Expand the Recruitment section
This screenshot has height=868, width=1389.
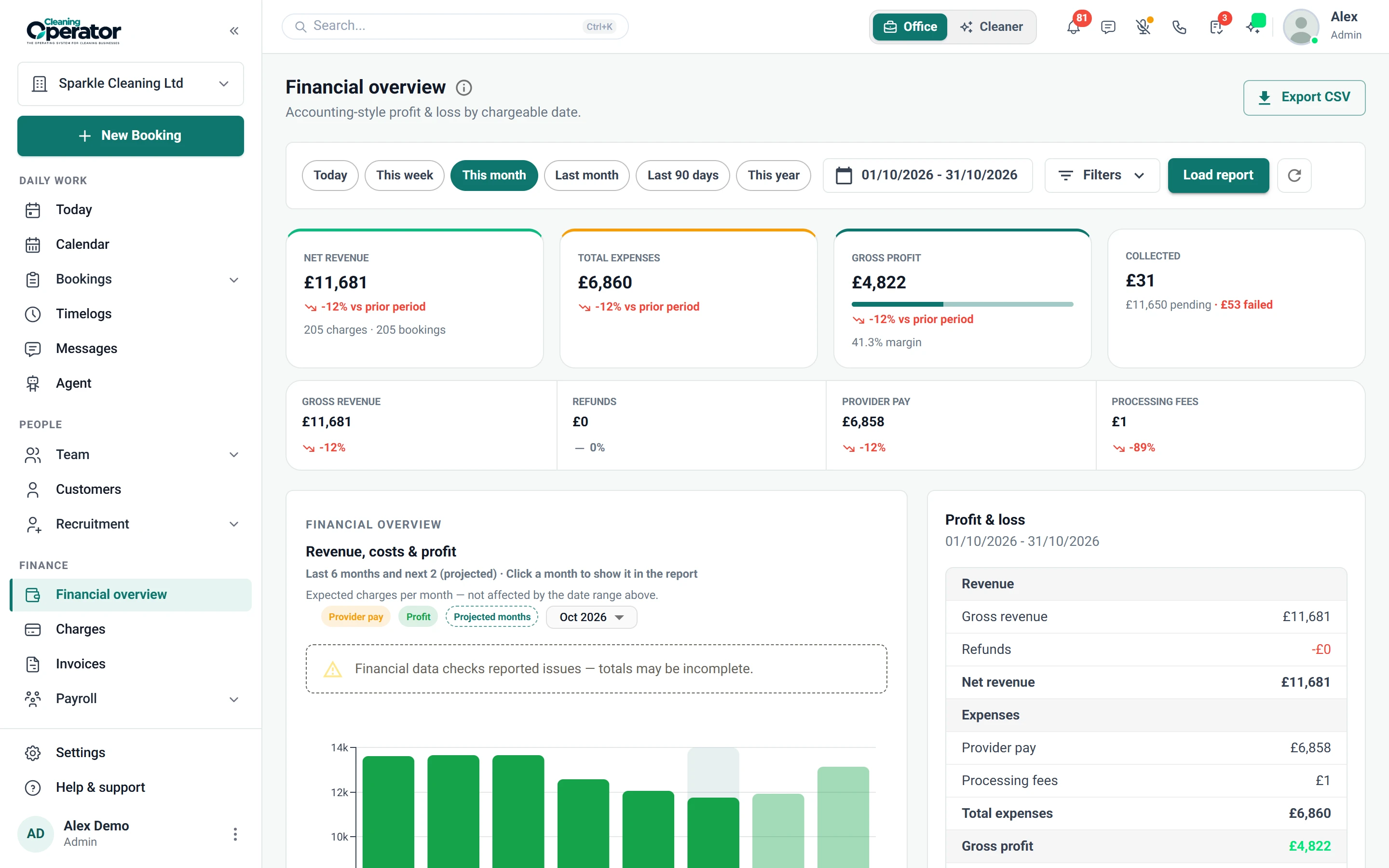(x=130, y=524)
